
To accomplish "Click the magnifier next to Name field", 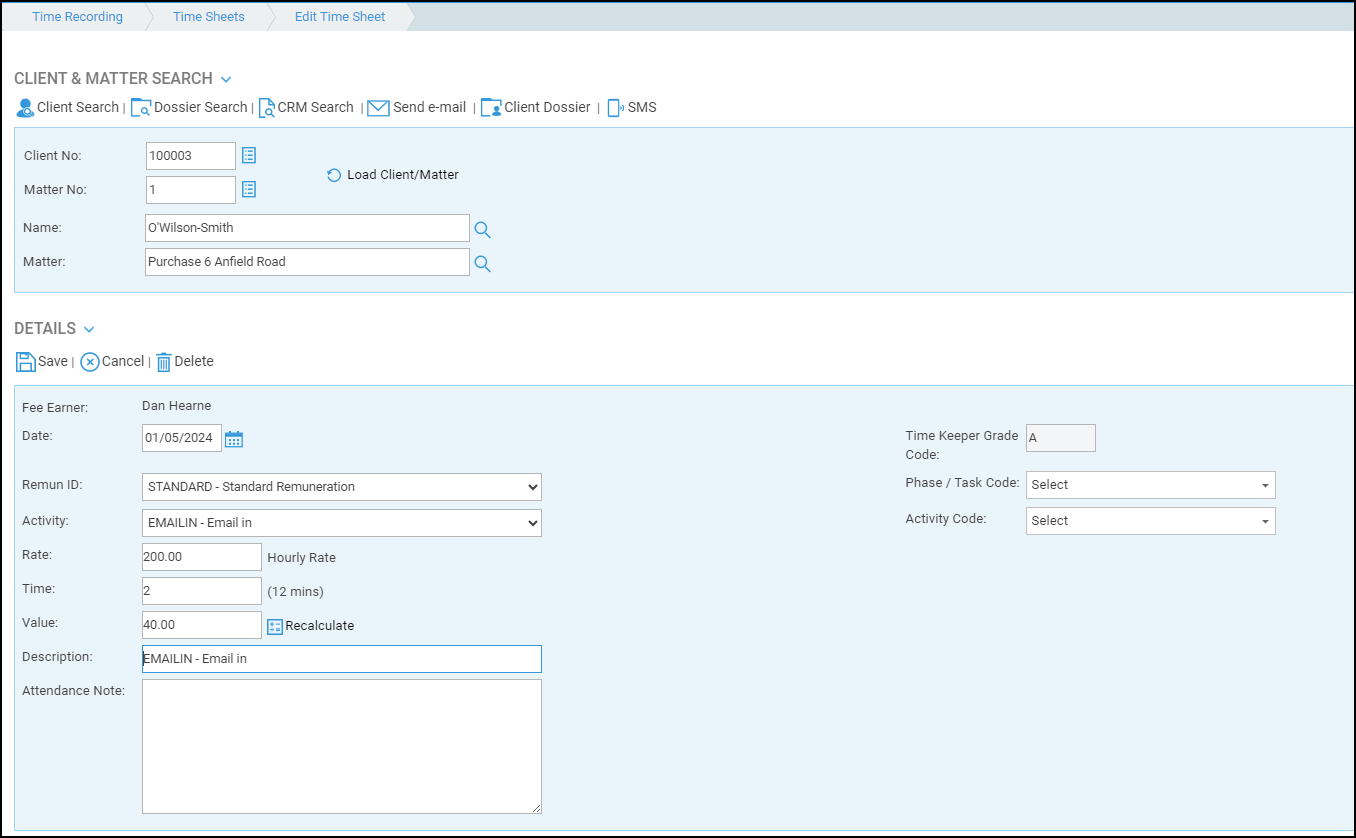I will [x=482, y=230].
